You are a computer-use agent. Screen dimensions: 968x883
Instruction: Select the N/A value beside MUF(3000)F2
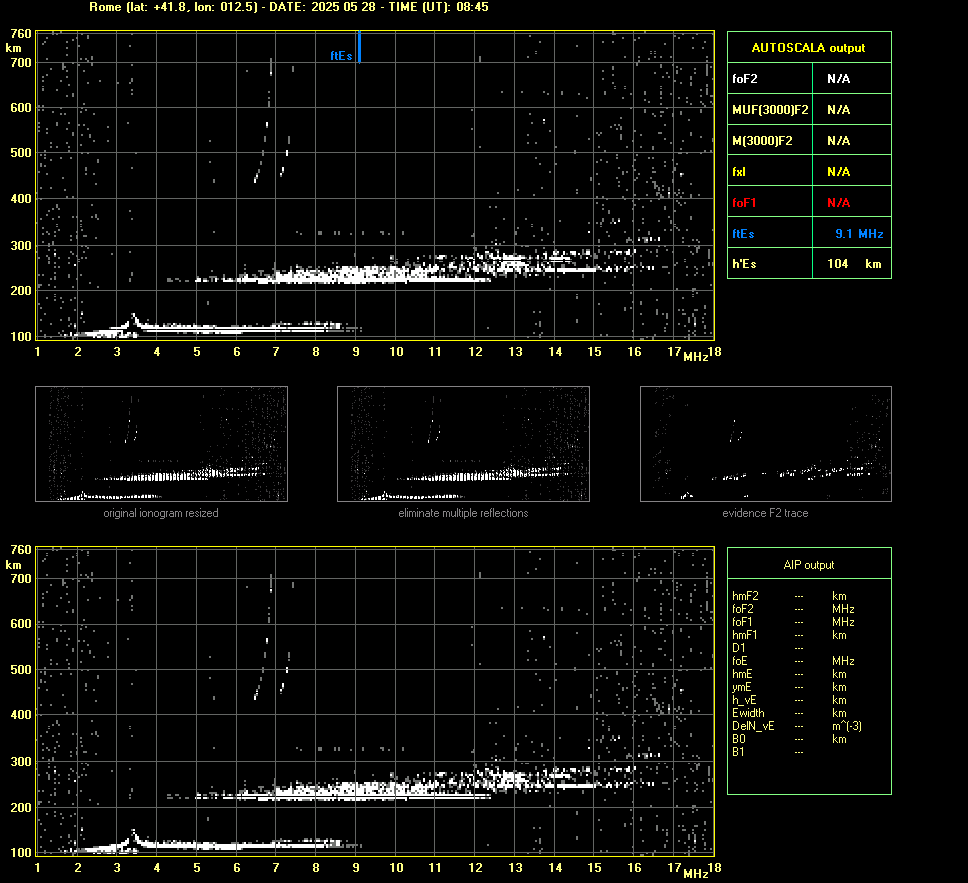coord(838,110)
